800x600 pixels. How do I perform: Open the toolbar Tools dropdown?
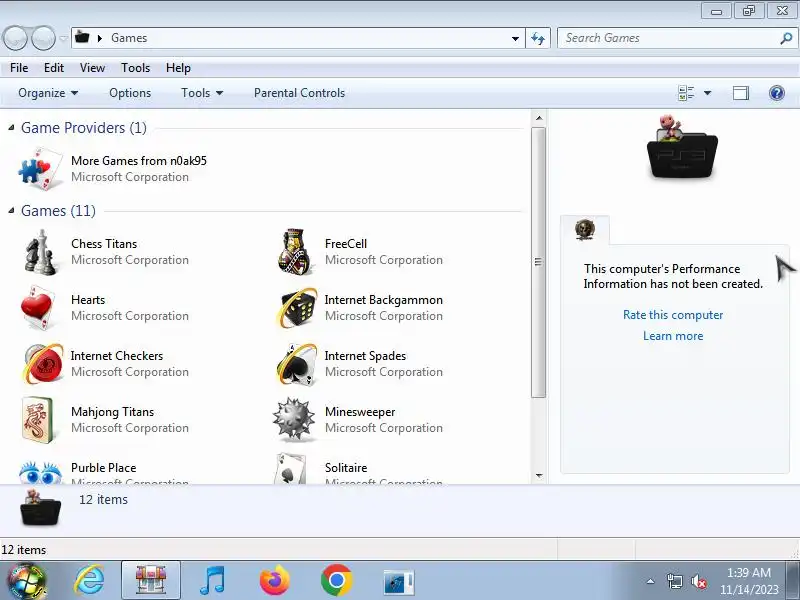click(202, 93)
